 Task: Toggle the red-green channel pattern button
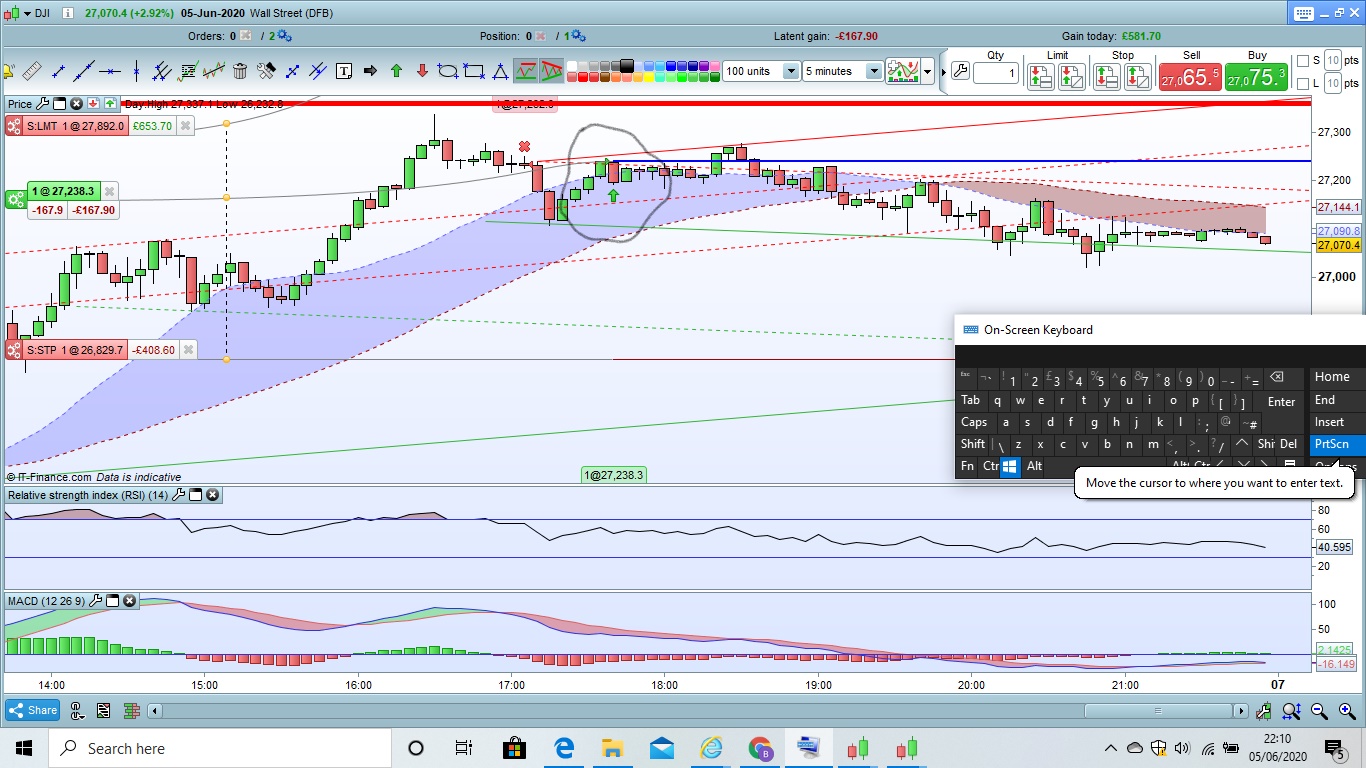tap(551, 71)
